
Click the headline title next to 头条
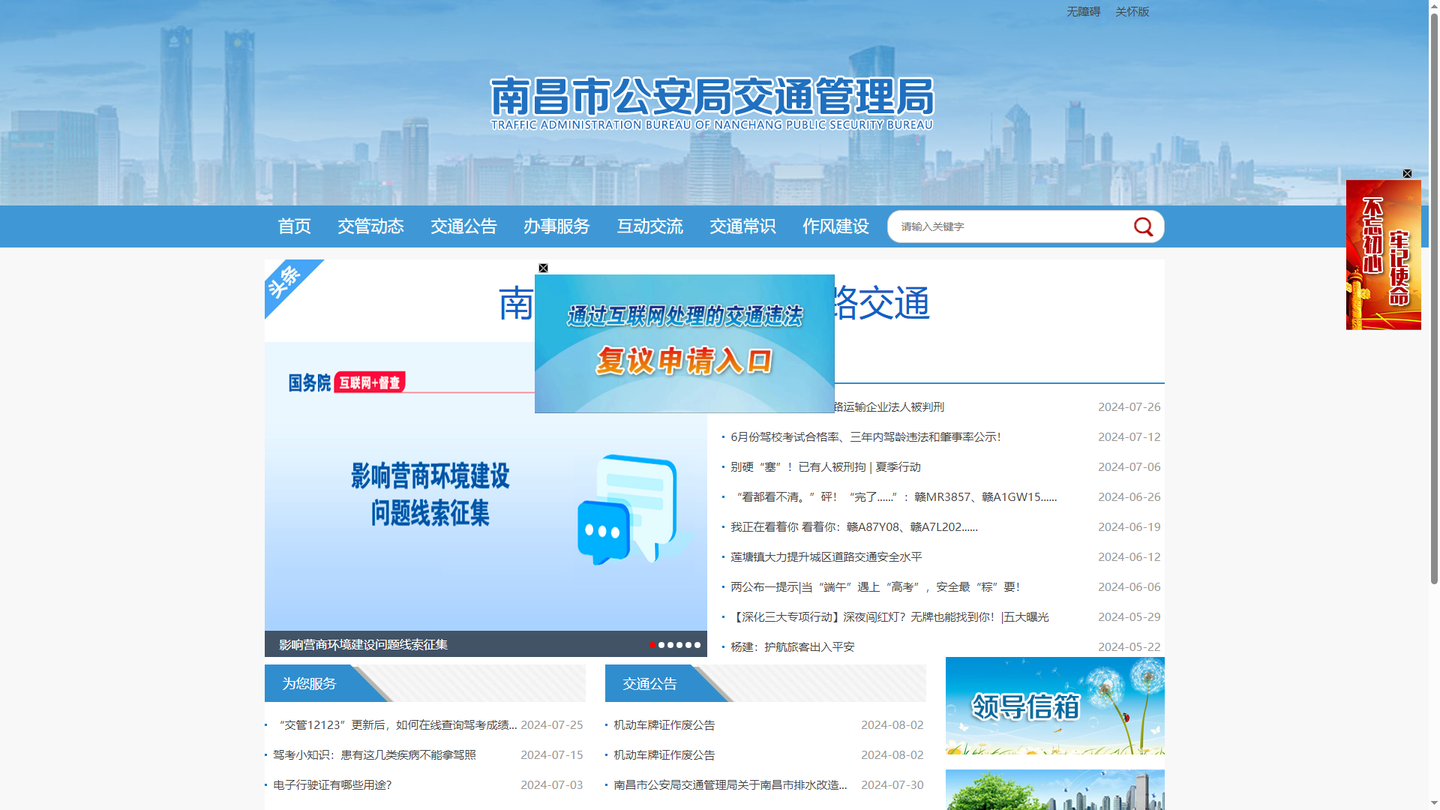coord(714,303)
